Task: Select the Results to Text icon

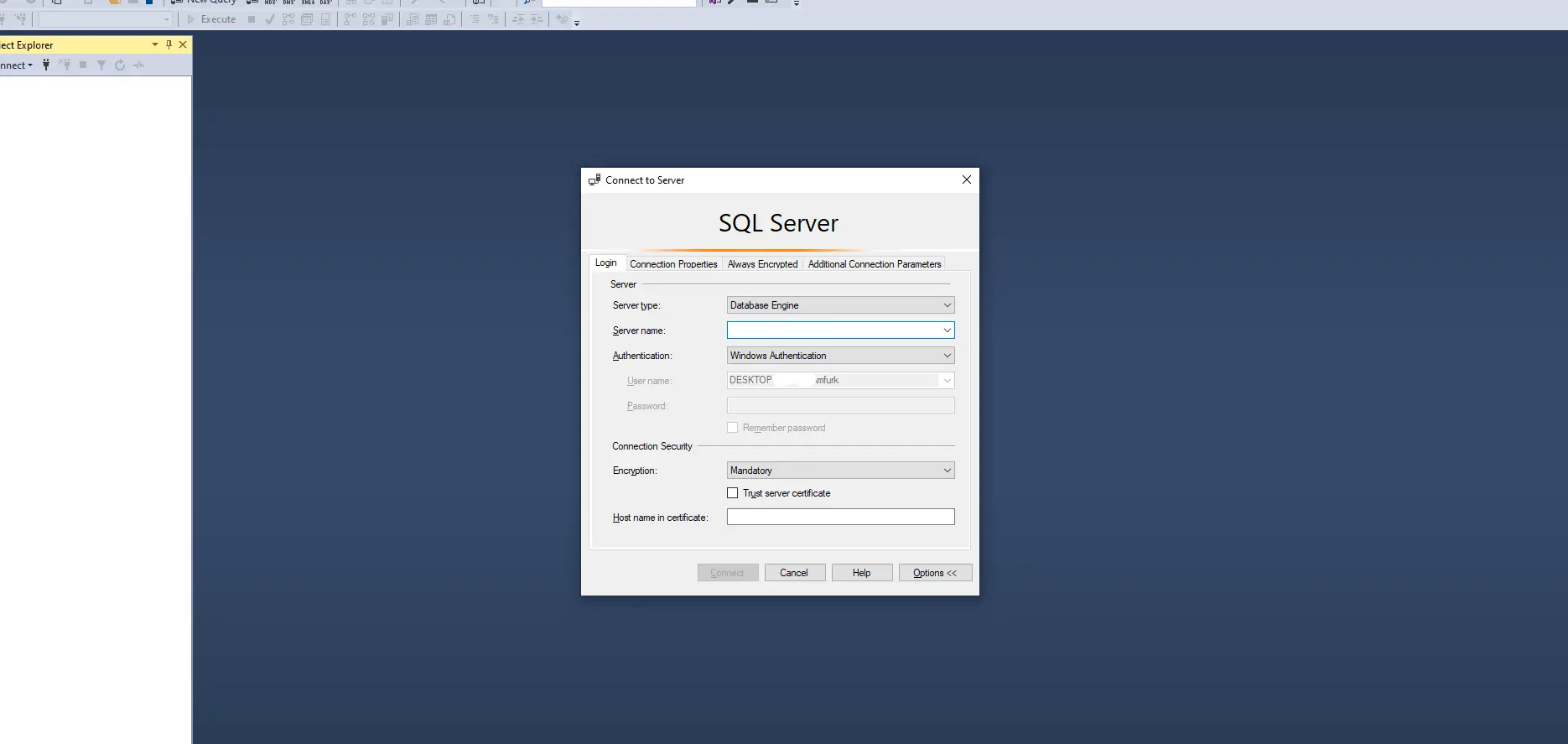Action: pos(413,19)
